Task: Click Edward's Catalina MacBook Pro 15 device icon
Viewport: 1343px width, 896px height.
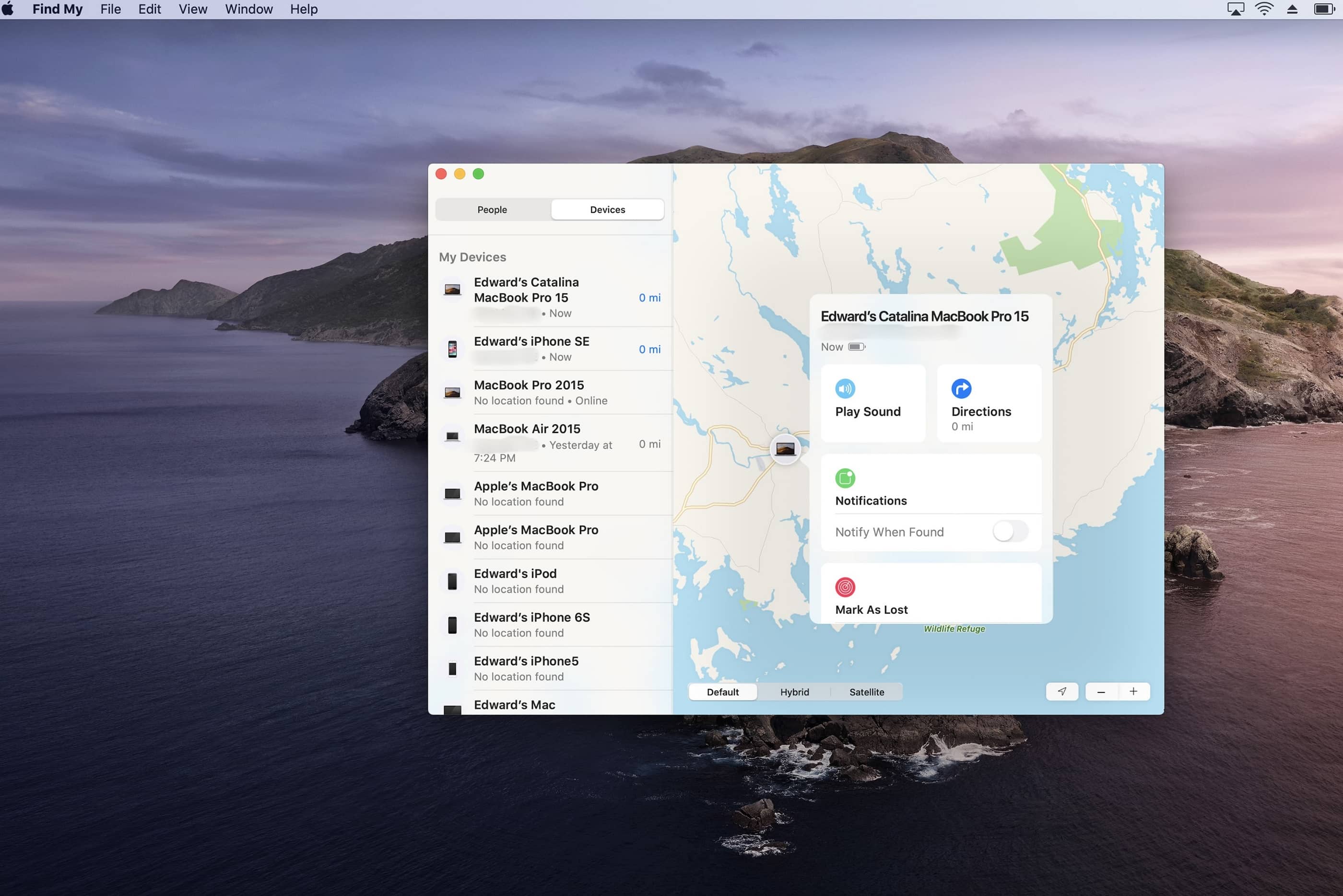Action: (452, 290)
